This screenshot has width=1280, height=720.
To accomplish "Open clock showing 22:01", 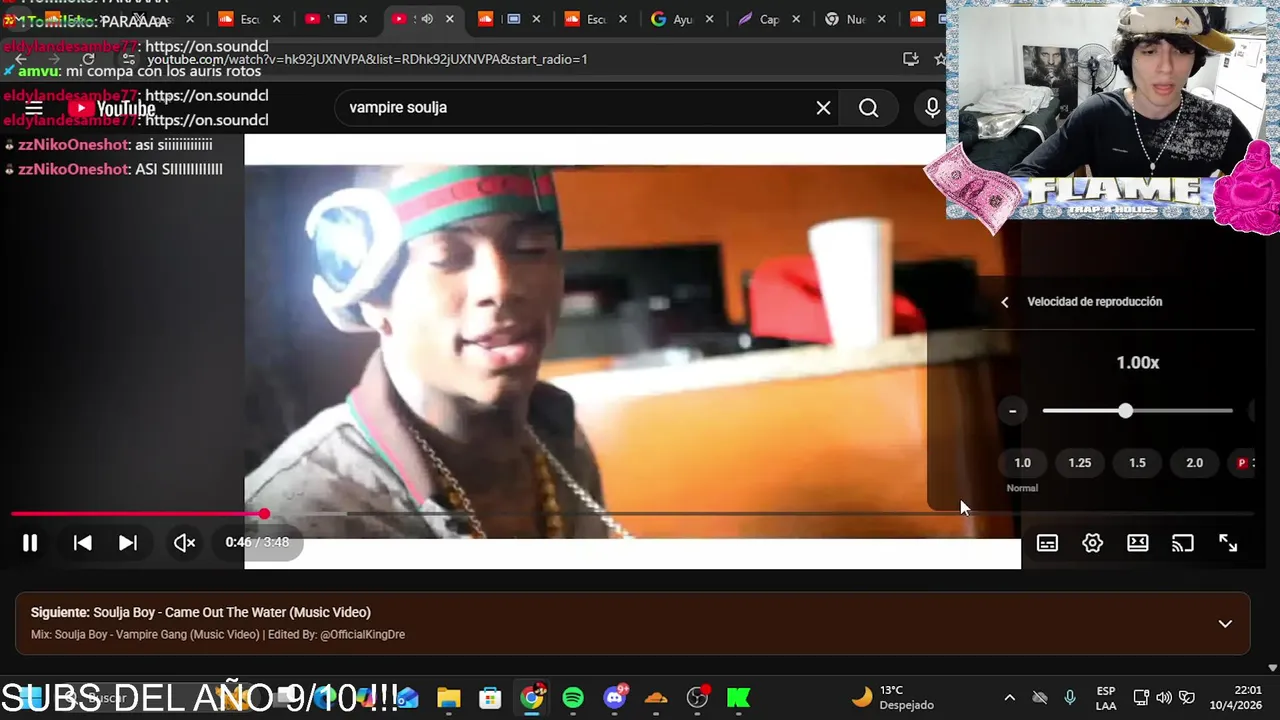I will 1236,698.
